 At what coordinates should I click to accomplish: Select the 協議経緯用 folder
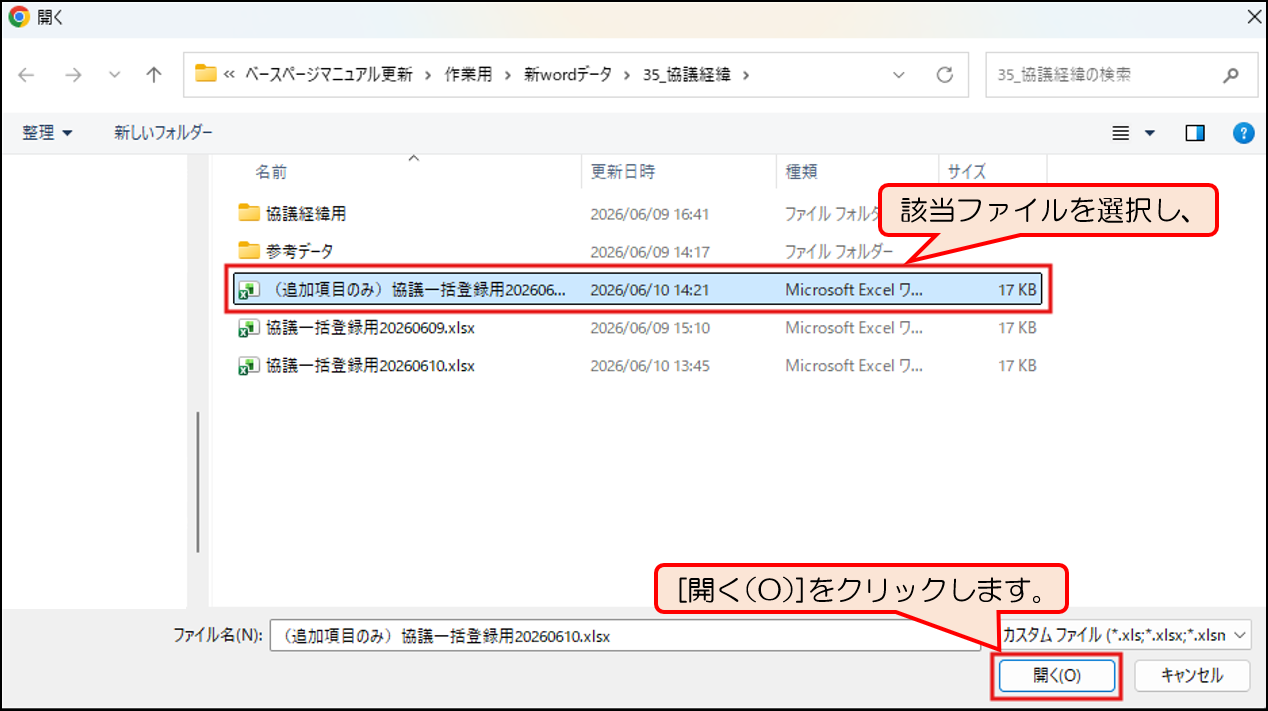click(306, 213)
